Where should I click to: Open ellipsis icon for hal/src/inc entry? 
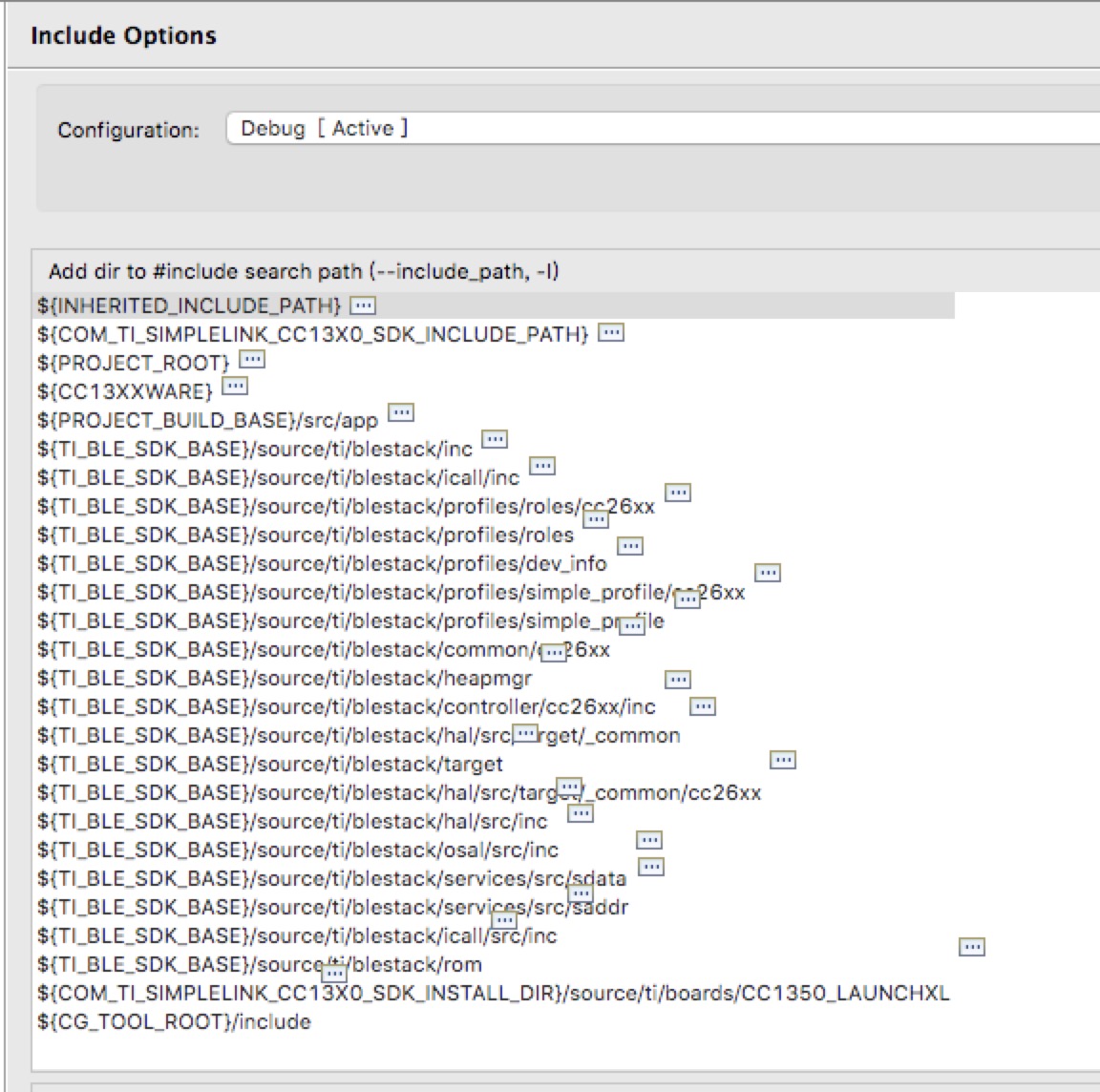coord(581,815)
